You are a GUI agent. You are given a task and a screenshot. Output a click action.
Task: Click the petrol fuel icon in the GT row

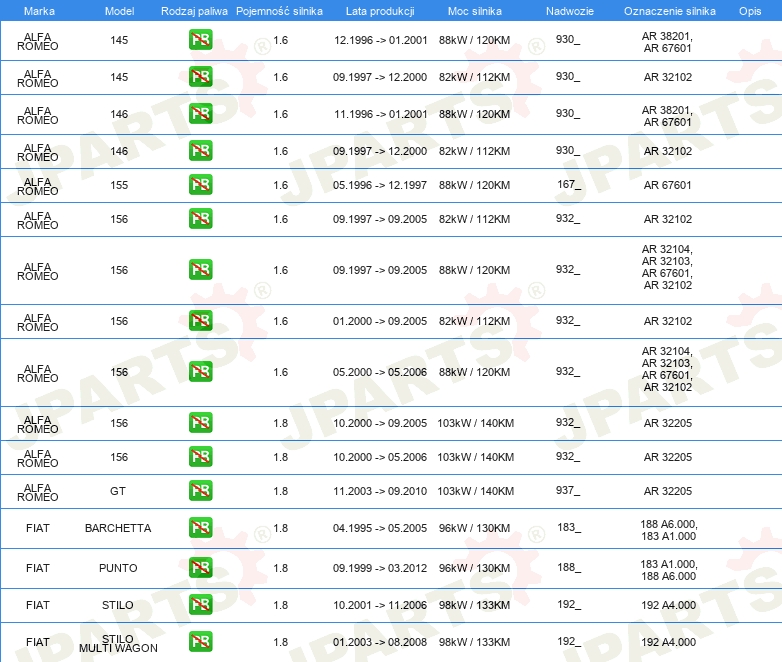(200, 490)
